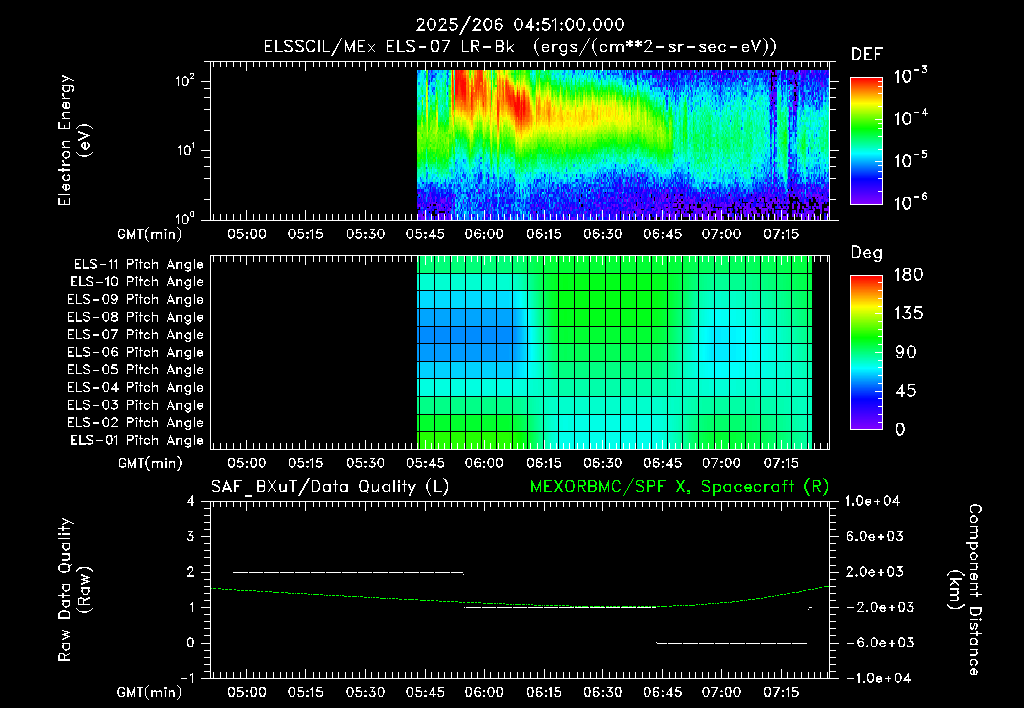This screenshot has height=708, width=1024.
Task: Click the 10⁻³ value on the DEF scale
Action: click(910, 76)
